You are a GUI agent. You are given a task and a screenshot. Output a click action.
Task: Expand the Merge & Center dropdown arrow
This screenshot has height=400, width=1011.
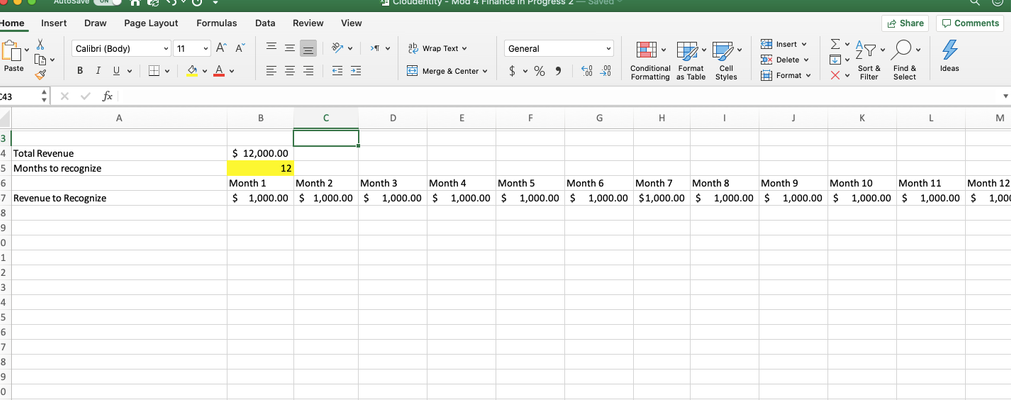[485, 71]
